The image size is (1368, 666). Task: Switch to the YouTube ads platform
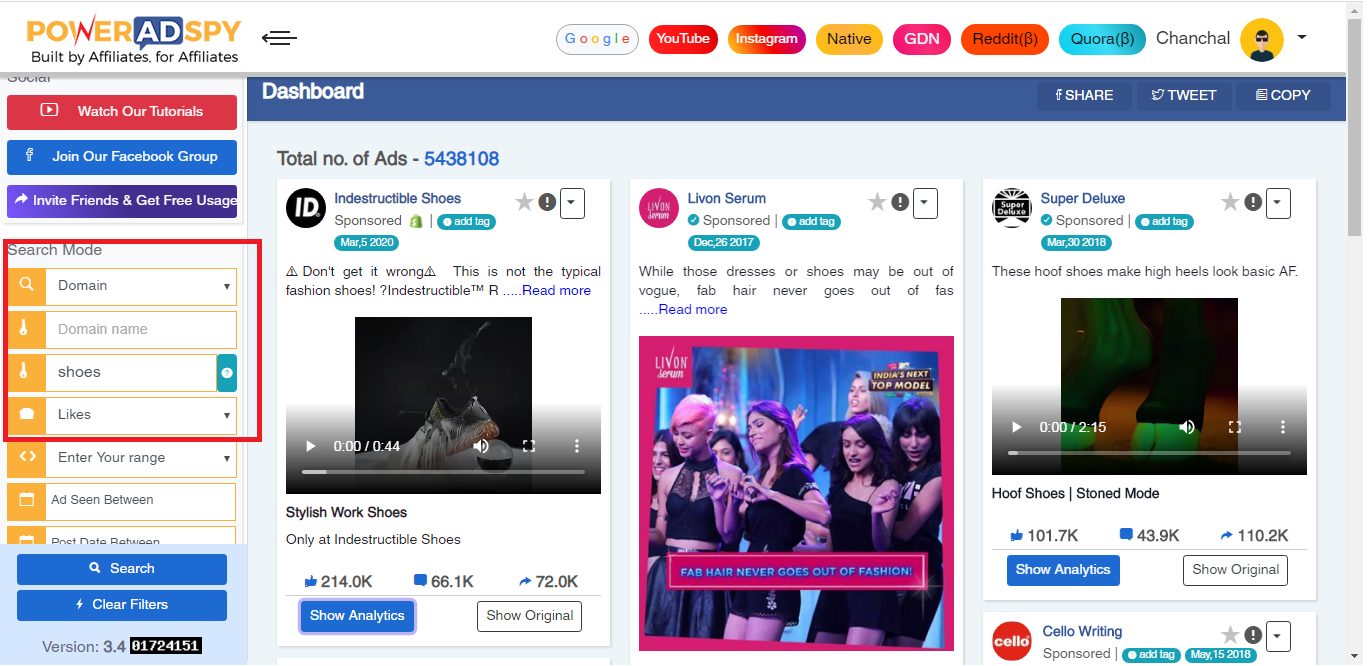pyautogui.click(x=683, y=39)
